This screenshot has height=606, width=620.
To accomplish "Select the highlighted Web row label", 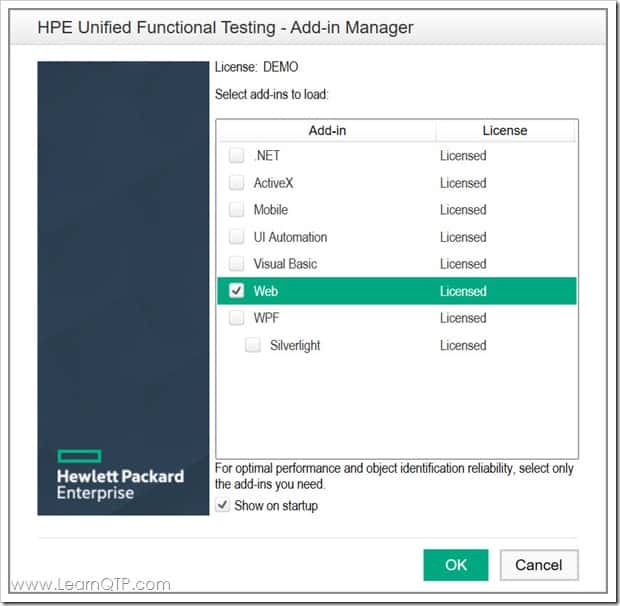I will click(266, 291).
